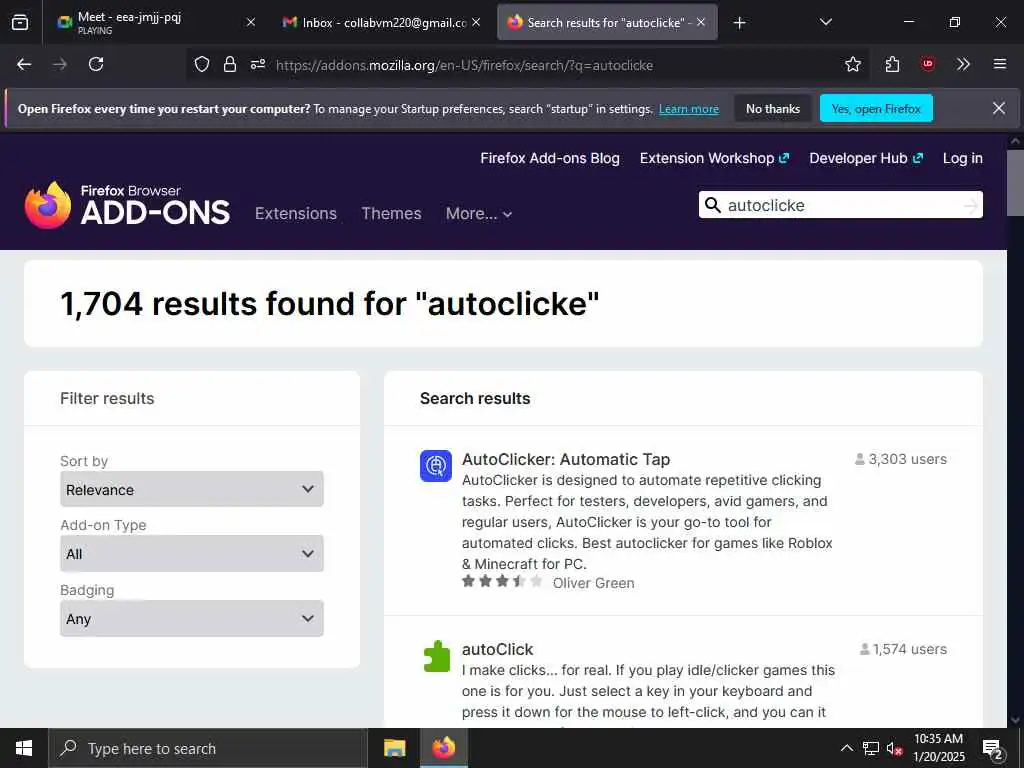
Task: Open site permissions icon in address bar
Action: tap(258, 64)
